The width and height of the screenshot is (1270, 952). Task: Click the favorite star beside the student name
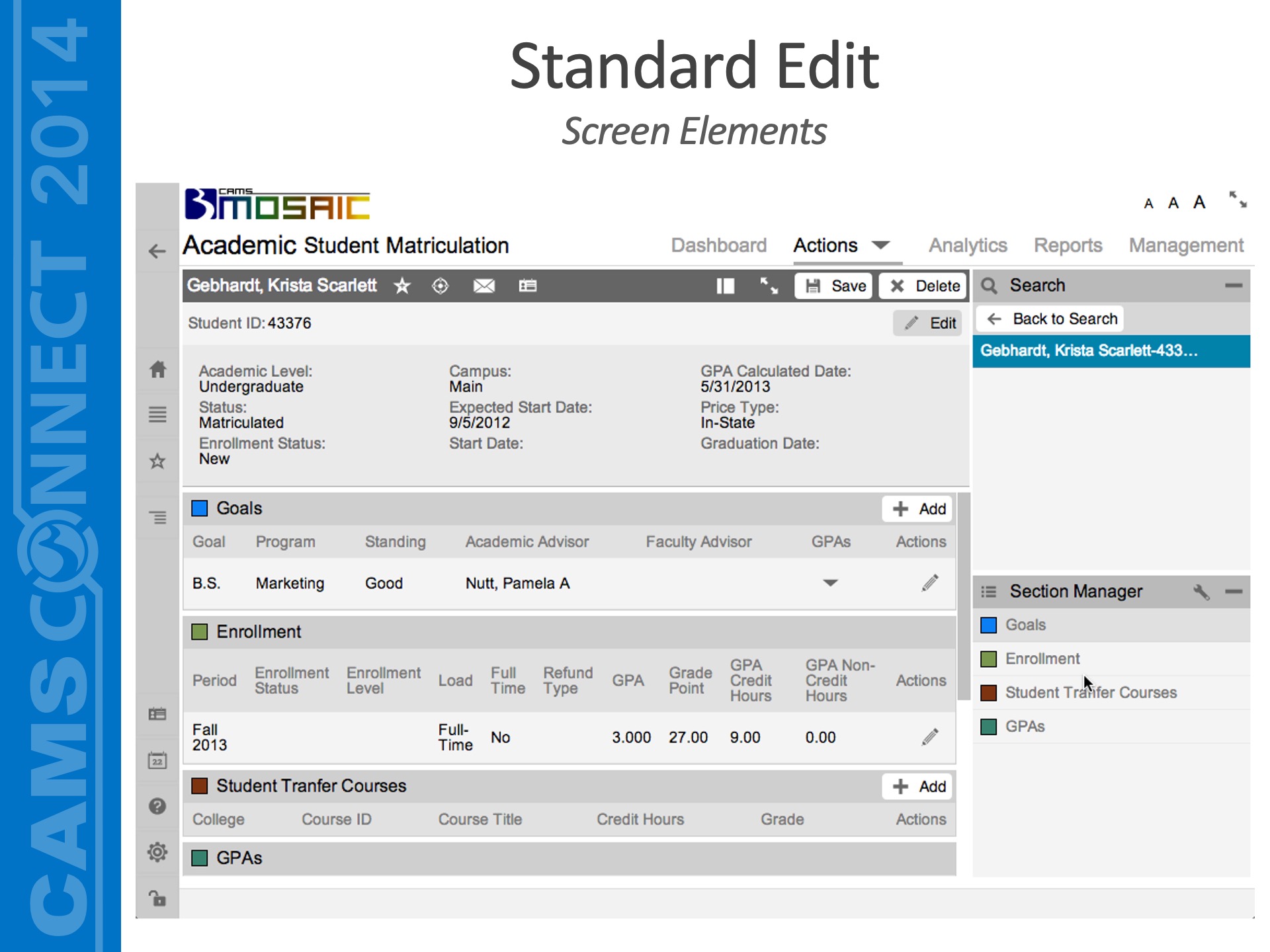click(x=402, y=286)
